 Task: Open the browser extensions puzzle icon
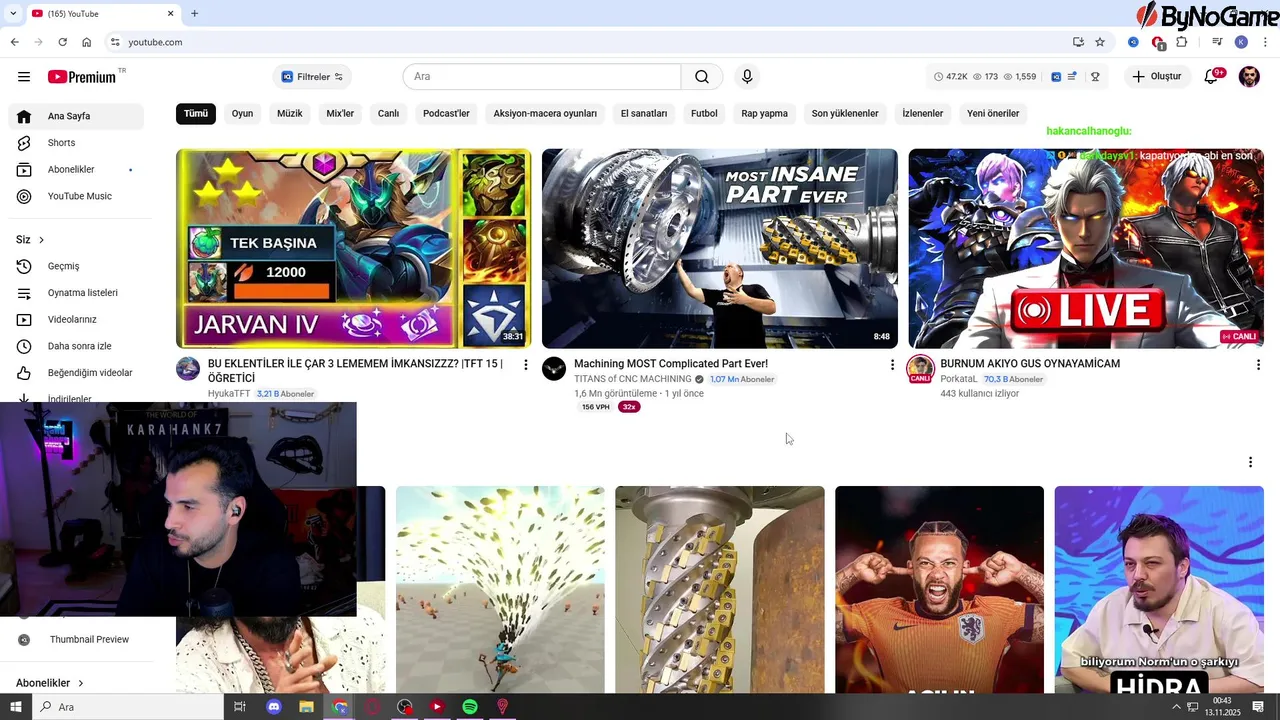tap(1182, 42)
